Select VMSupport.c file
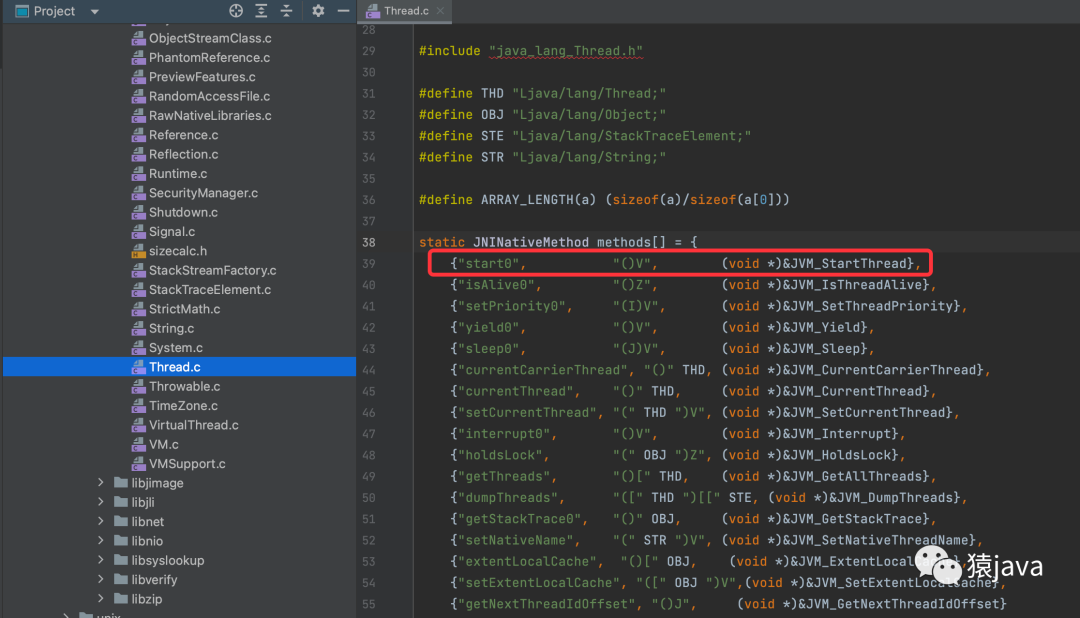 click(x=187, y=464)
